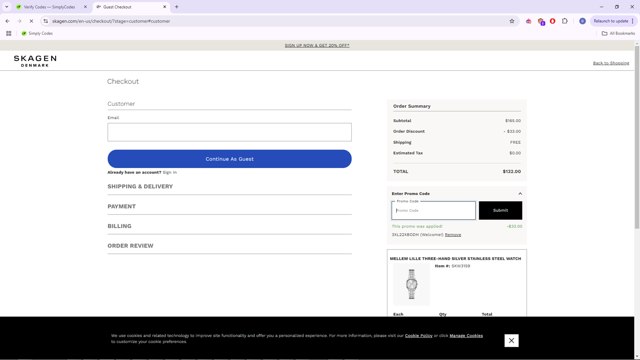Image resolution: width=640 pixels, height=360 pixels.
Task: Expand the Shipping & Delivery section
Action: coord(229,187)
